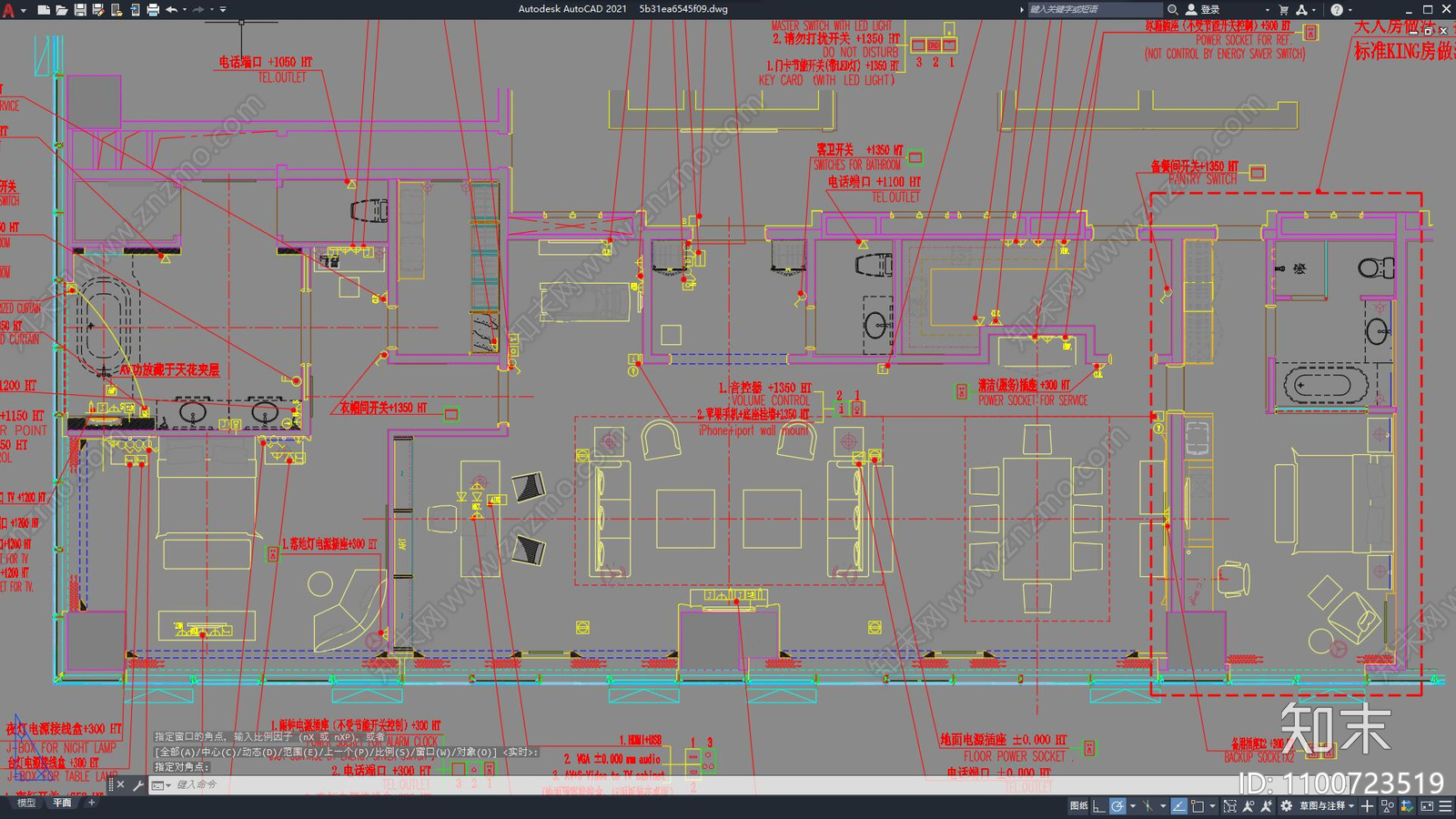
Task: Toggle object snap tracking button
Action: (1178, 806)
